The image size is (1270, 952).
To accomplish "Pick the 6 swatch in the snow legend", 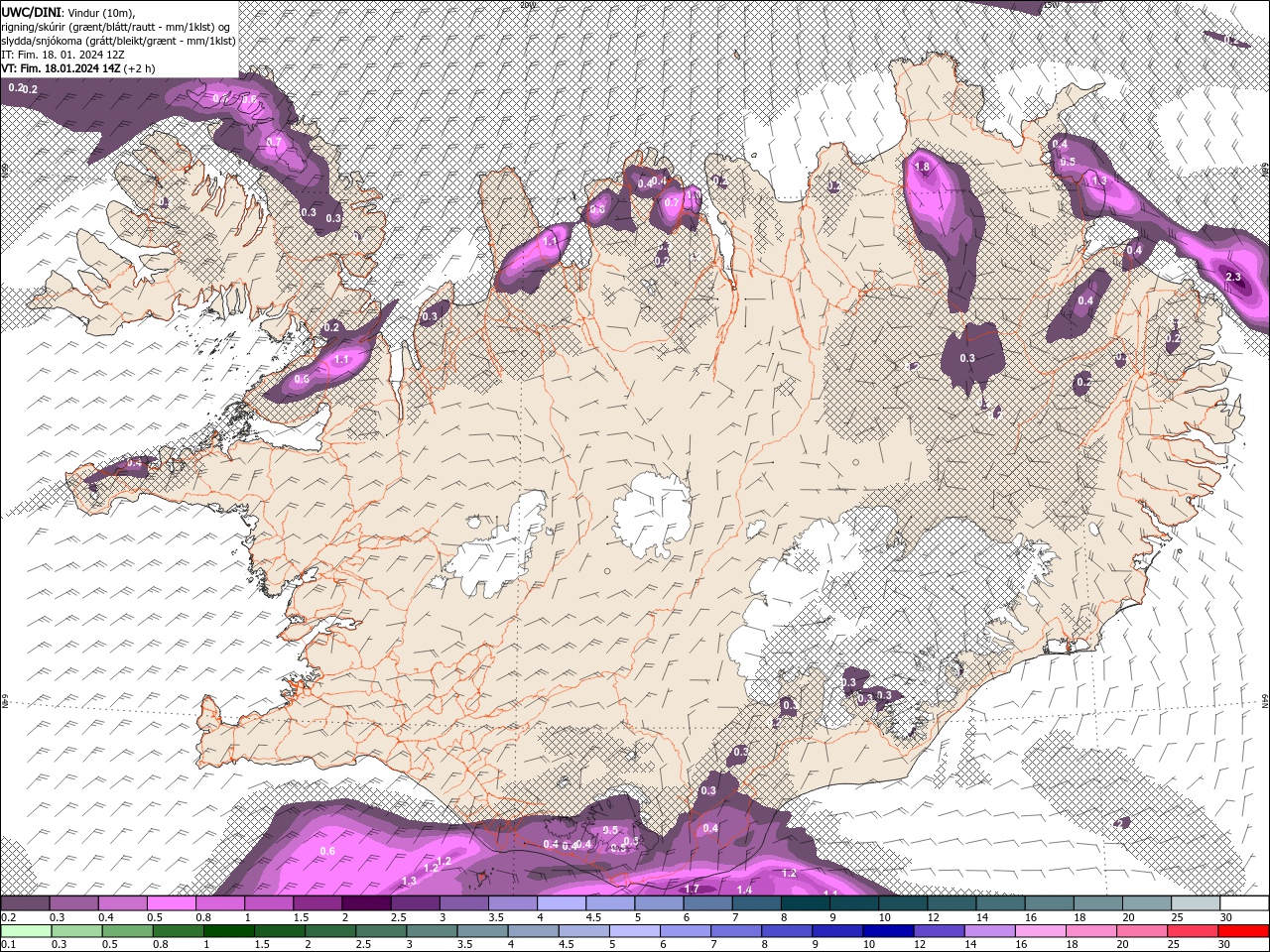I will [x=706, y=903].
